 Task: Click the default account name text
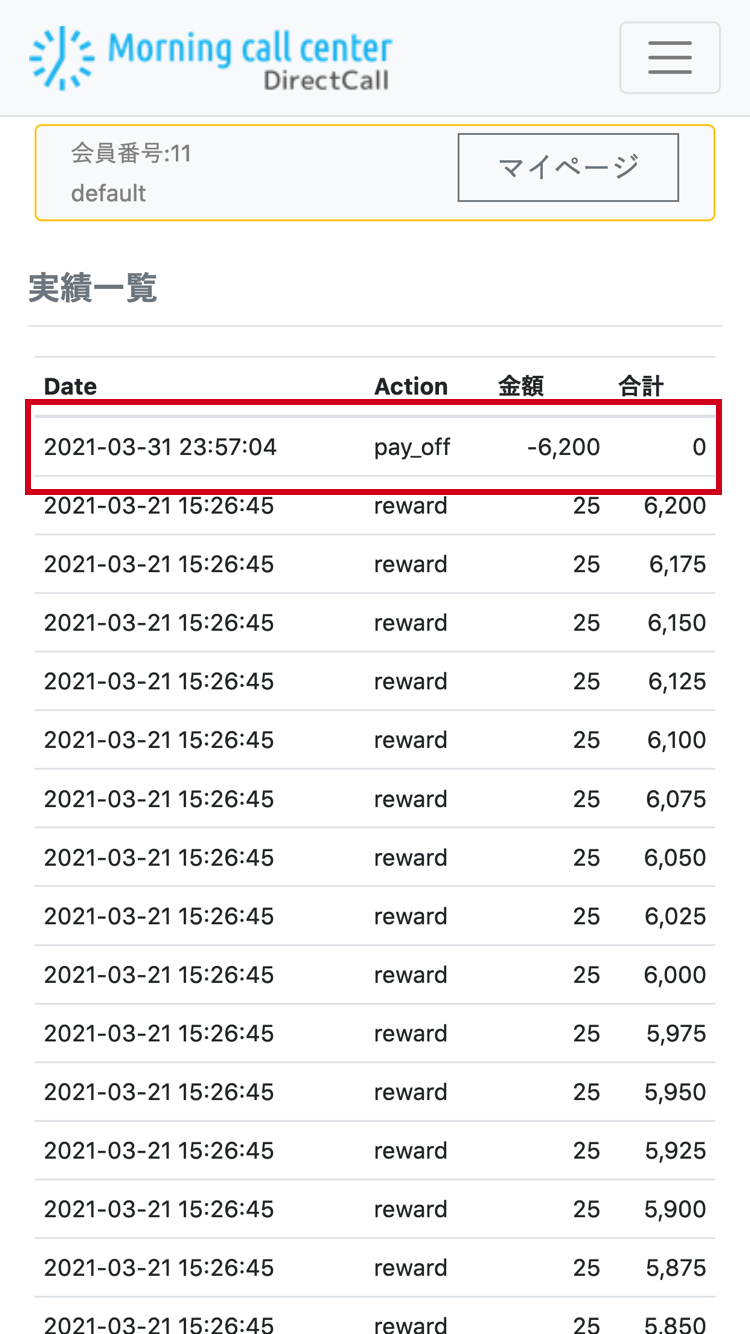pyautogui.click(x=109, y=193)
